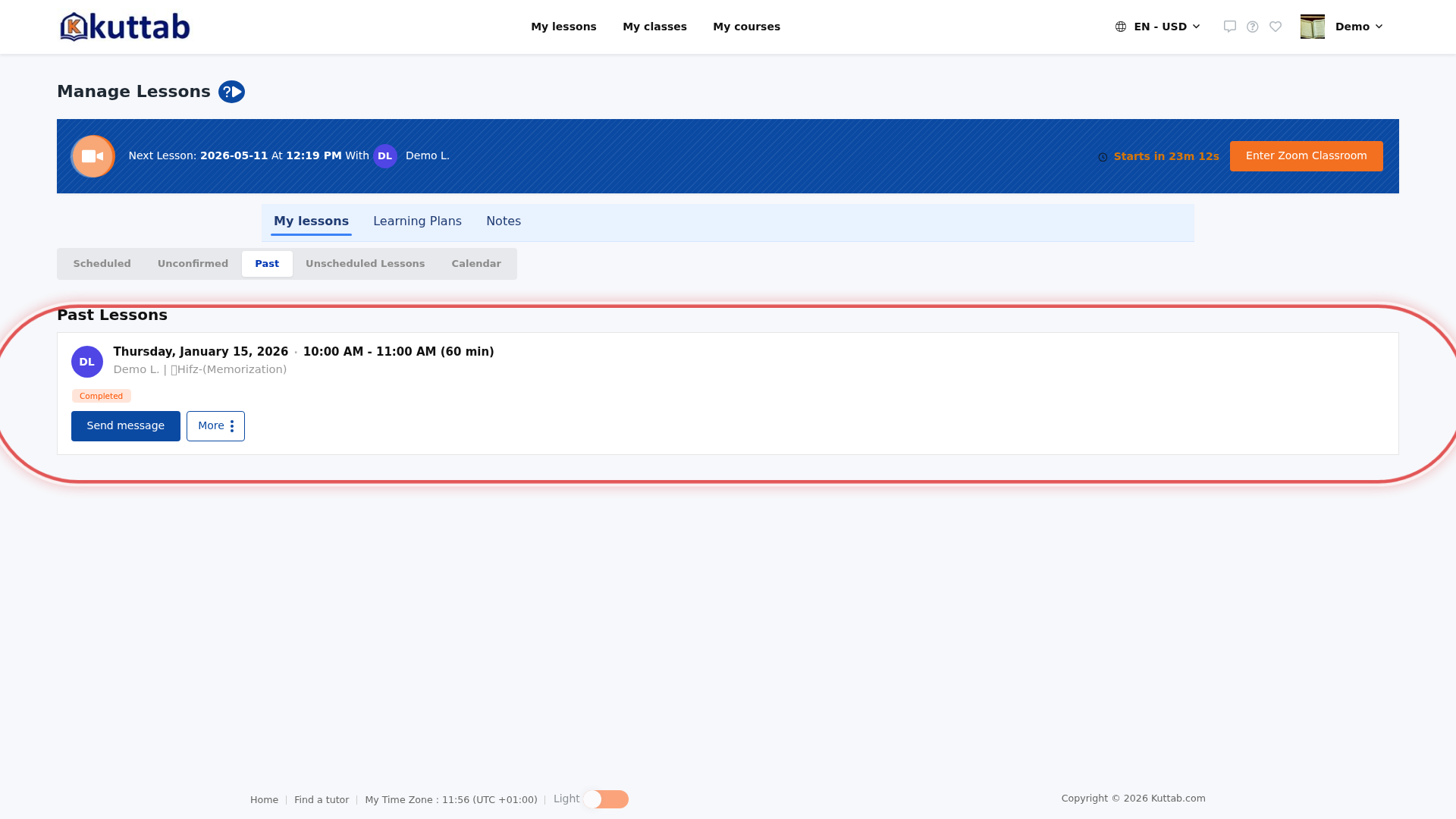Click the Completed status badge
Image resolution: width=1456 pixels, height=819 pixels.
pos(102,396)
